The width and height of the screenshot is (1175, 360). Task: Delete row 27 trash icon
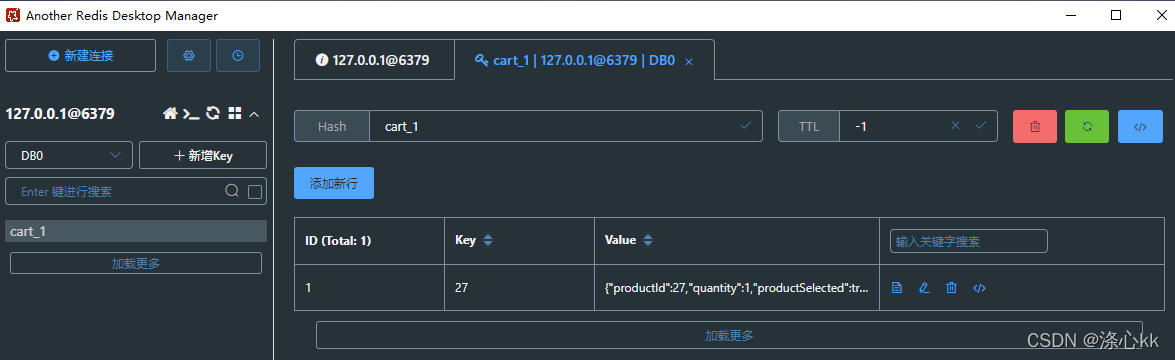(951, 287)
